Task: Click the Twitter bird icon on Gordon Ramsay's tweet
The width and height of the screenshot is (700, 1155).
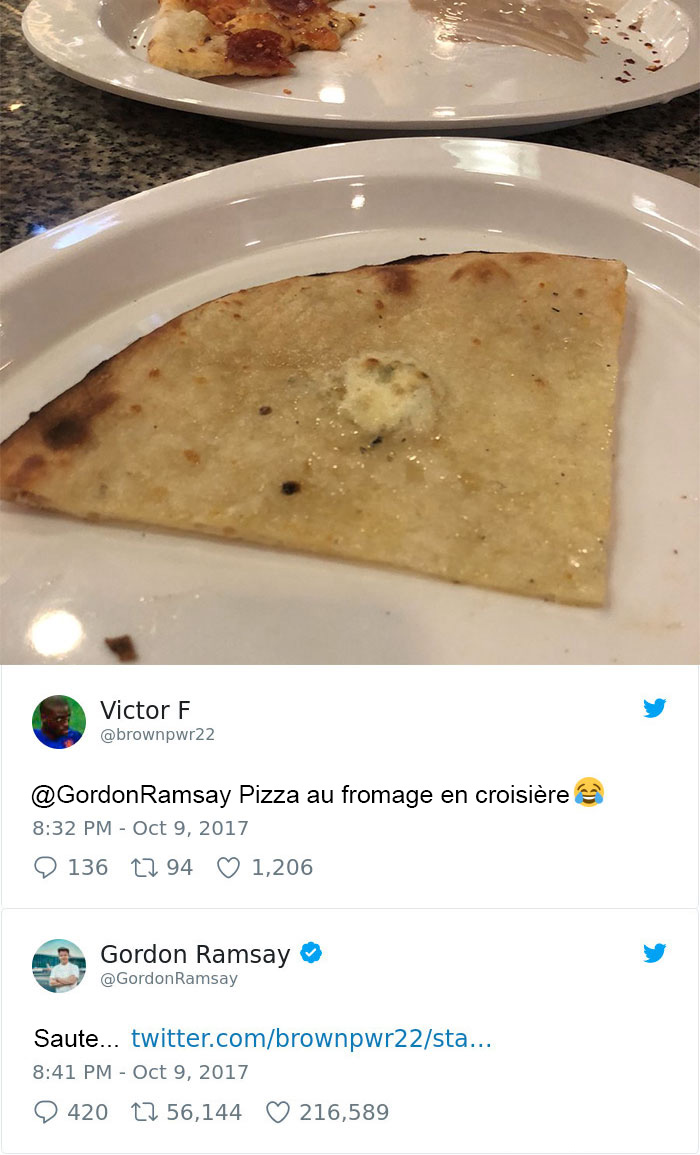Action: [654, 952]
